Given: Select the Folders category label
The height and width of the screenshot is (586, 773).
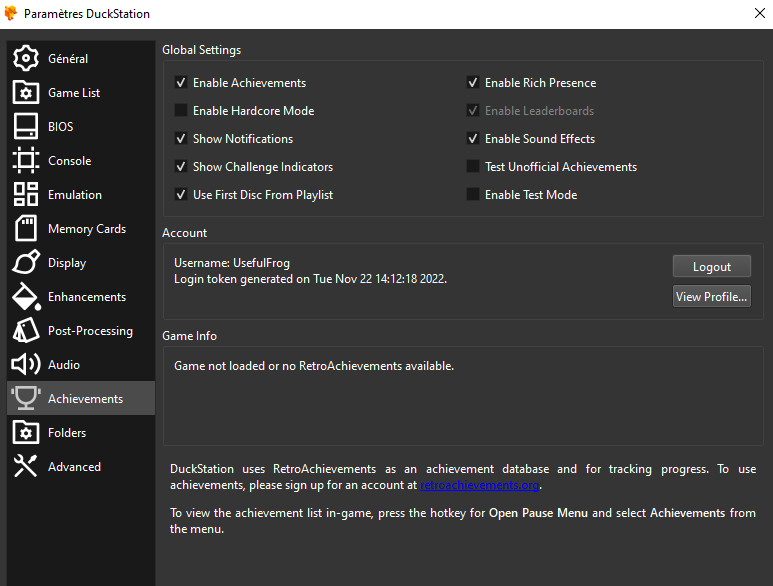Looking at the screenshot, I should tap(67, 433).
